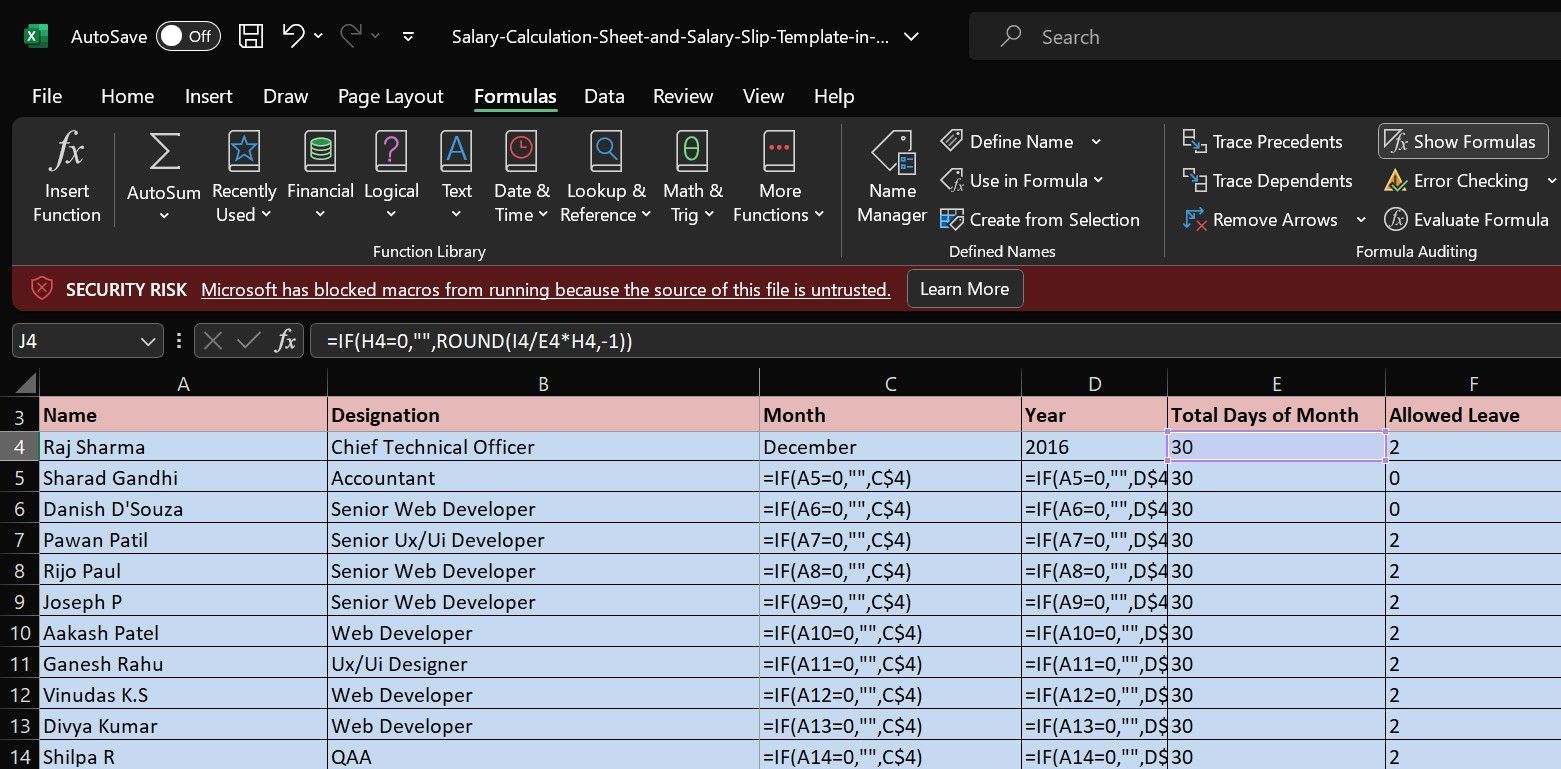Open the Insert Function dialog

click(x=66, y=178)
